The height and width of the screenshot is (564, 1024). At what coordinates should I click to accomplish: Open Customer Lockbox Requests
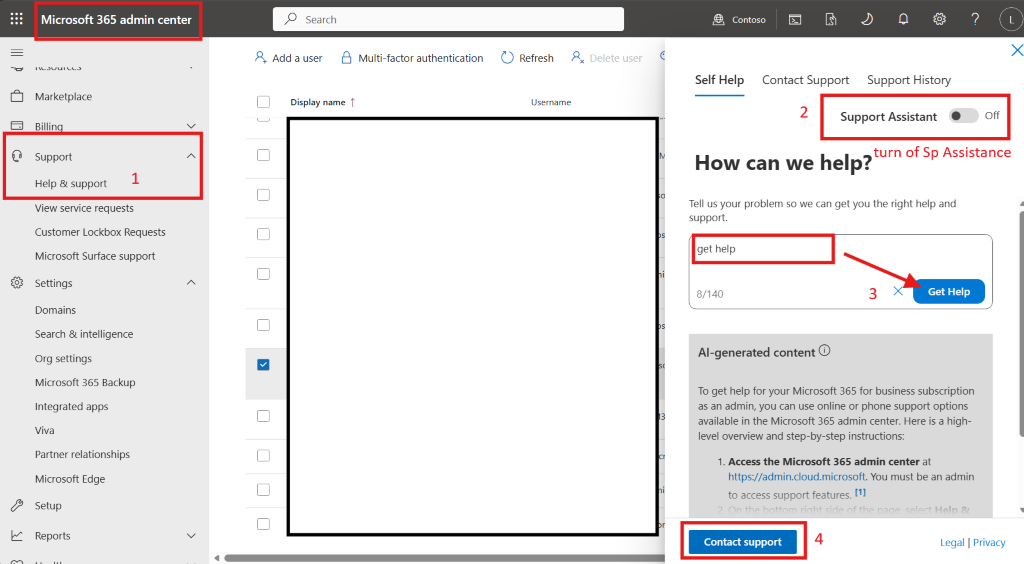(100, 232)
